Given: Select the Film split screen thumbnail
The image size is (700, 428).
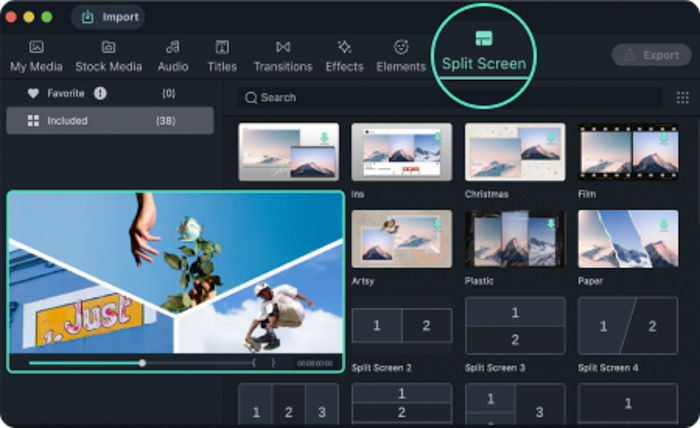Looking at the screenshot, I should point(628,152).
